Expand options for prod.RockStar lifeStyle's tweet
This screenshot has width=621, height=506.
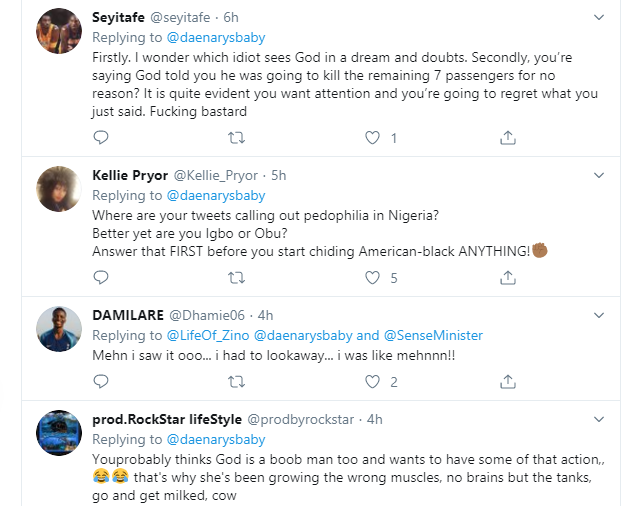pos(598,418)
